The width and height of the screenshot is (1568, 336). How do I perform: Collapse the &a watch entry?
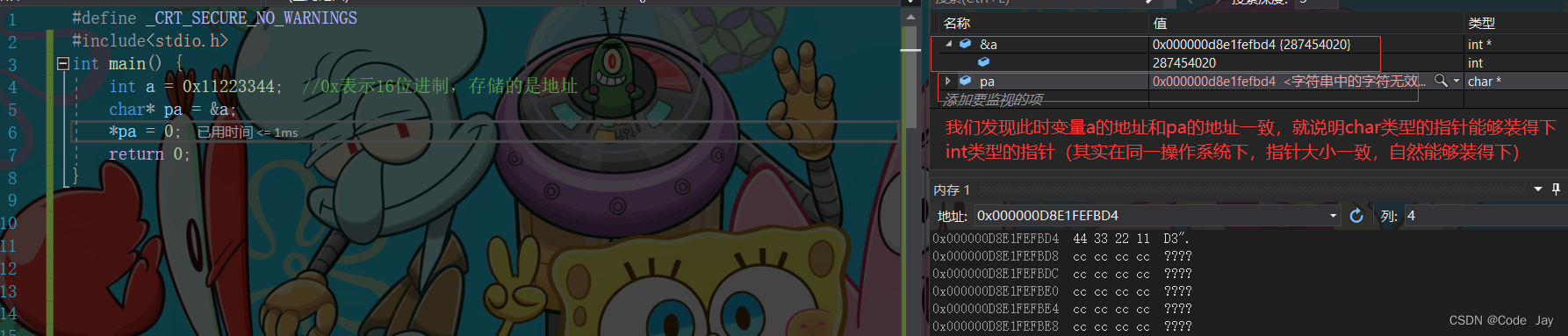tap(948, 44)
